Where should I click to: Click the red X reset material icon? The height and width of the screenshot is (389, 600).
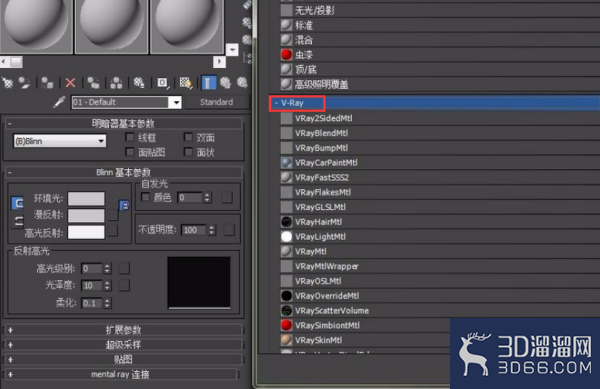[70, 83]
